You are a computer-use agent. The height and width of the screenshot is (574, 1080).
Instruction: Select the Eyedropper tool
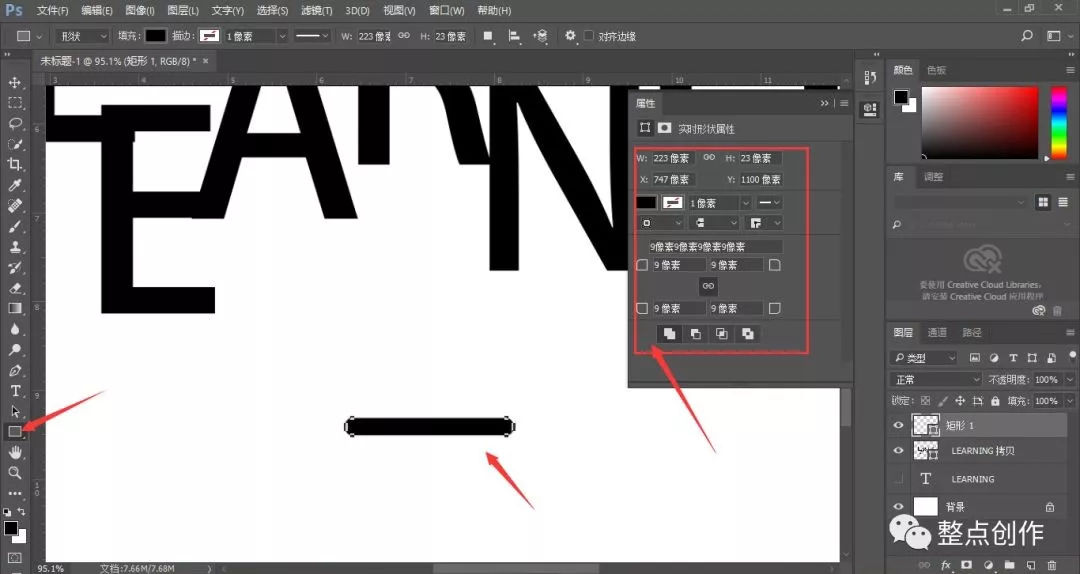[14, 185]
